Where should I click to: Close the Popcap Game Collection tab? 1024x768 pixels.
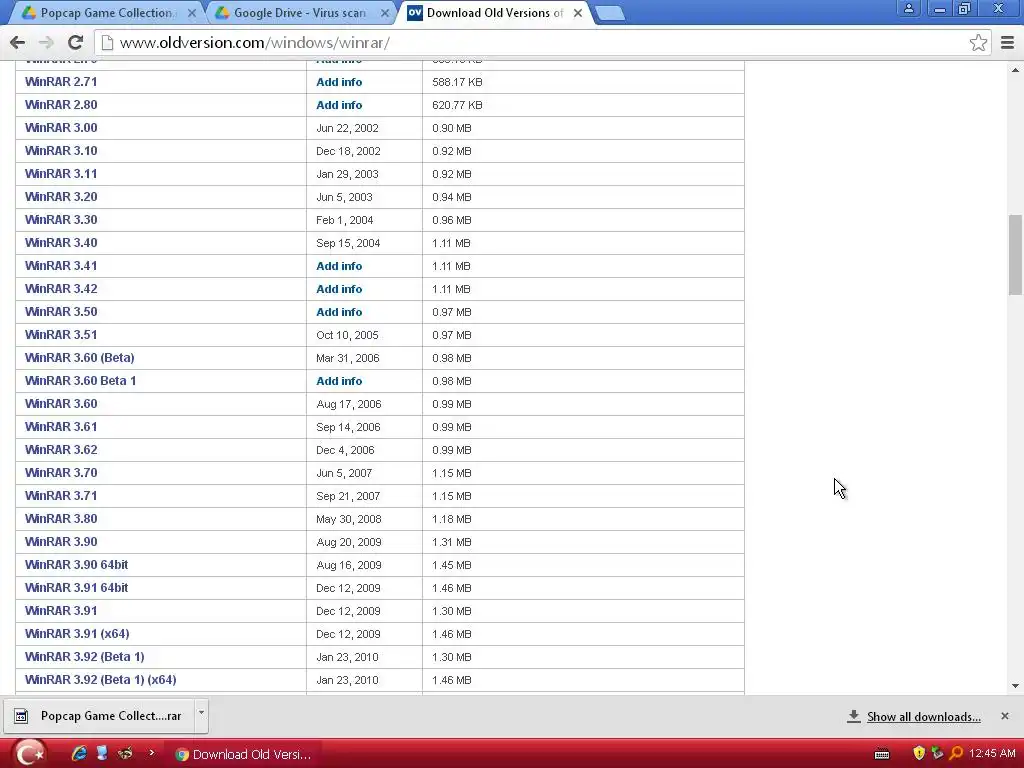191,12
